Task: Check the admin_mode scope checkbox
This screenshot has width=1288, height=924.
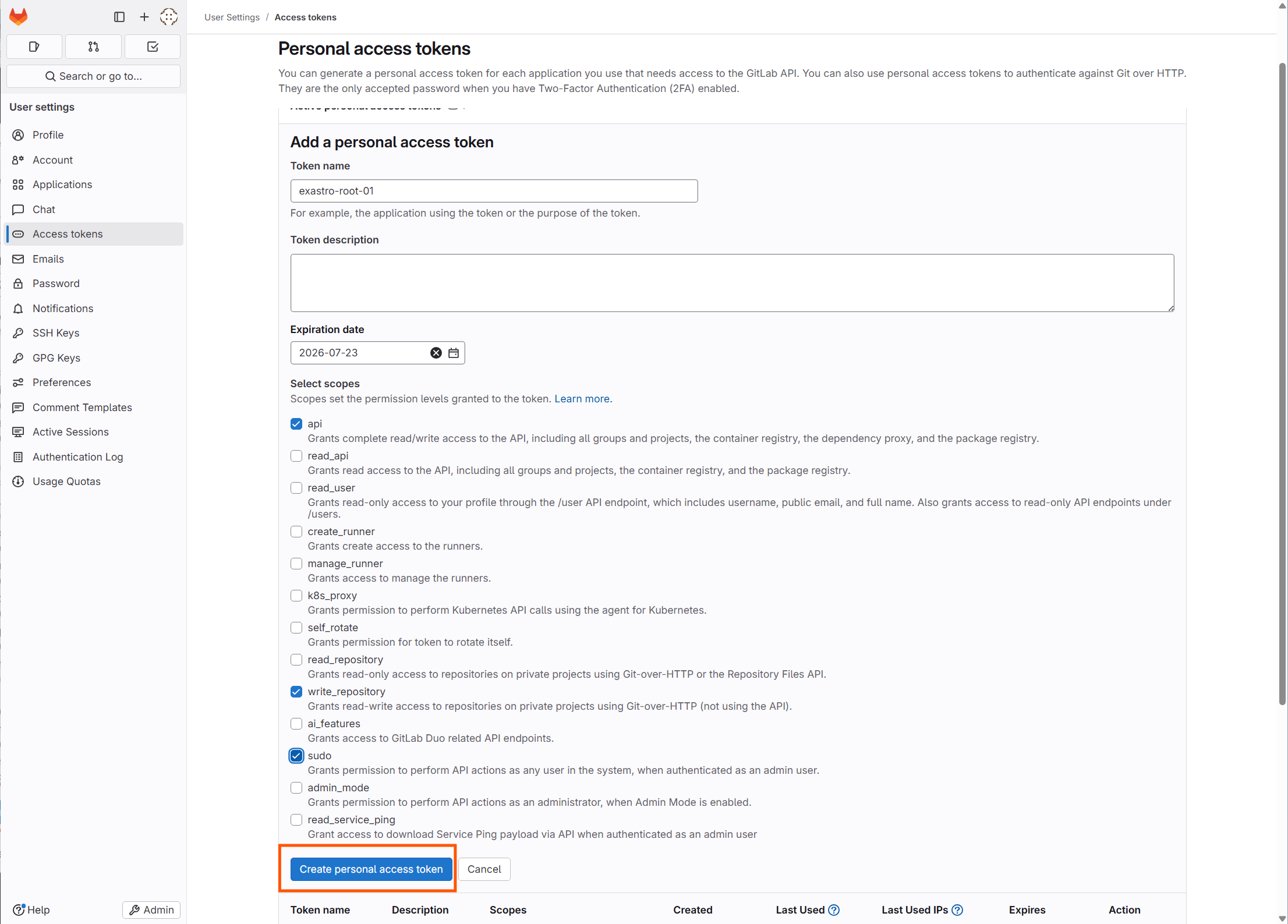Action: (x=296, y=788)
